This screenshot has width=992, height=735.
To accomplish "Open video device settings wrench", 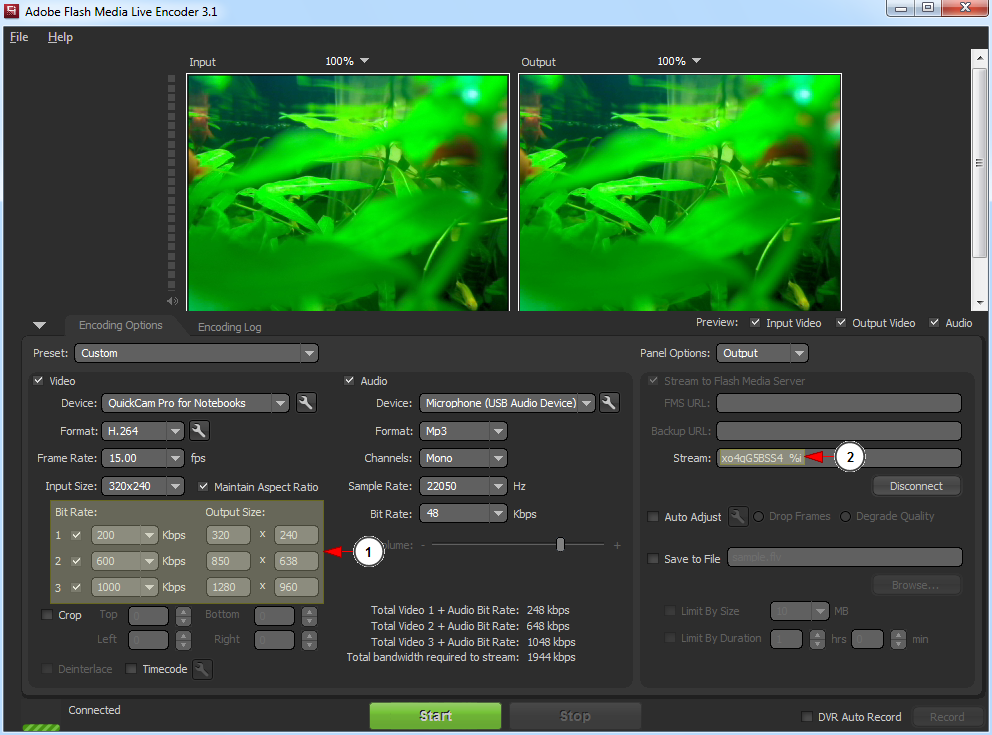I will (306, 403).
